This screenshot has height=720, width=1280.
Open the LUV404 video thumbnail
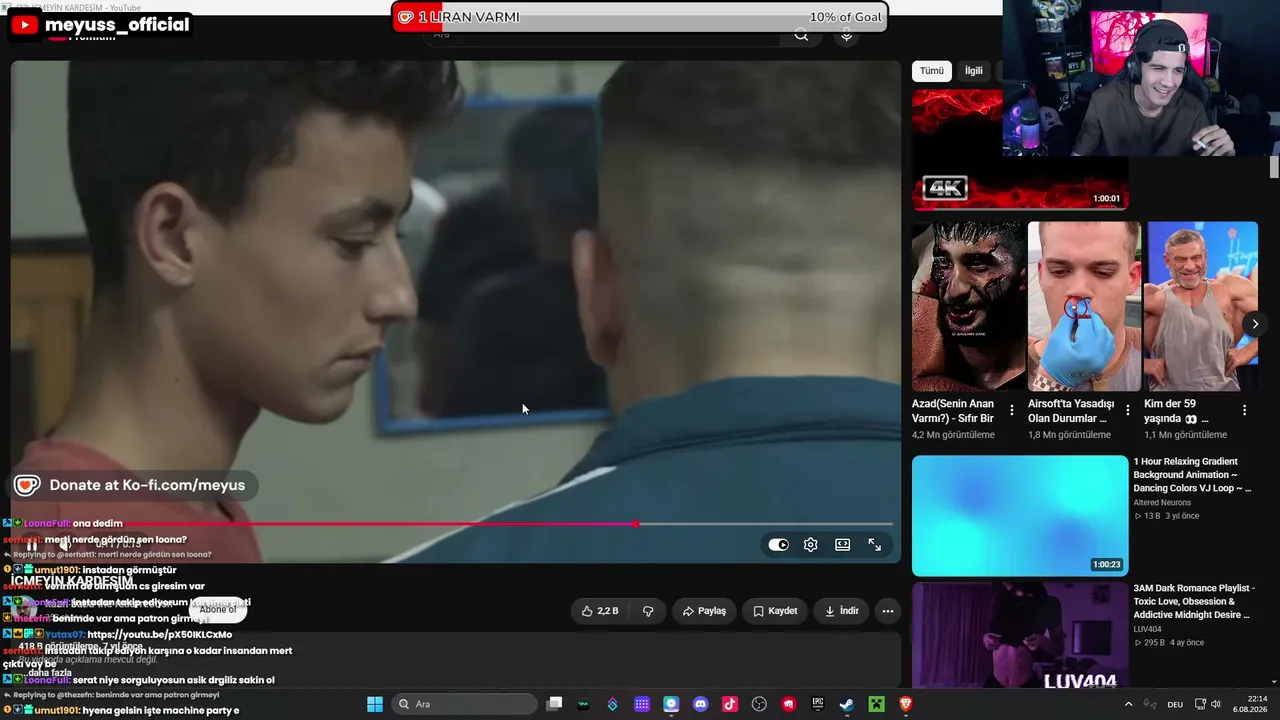point(1020,636)
